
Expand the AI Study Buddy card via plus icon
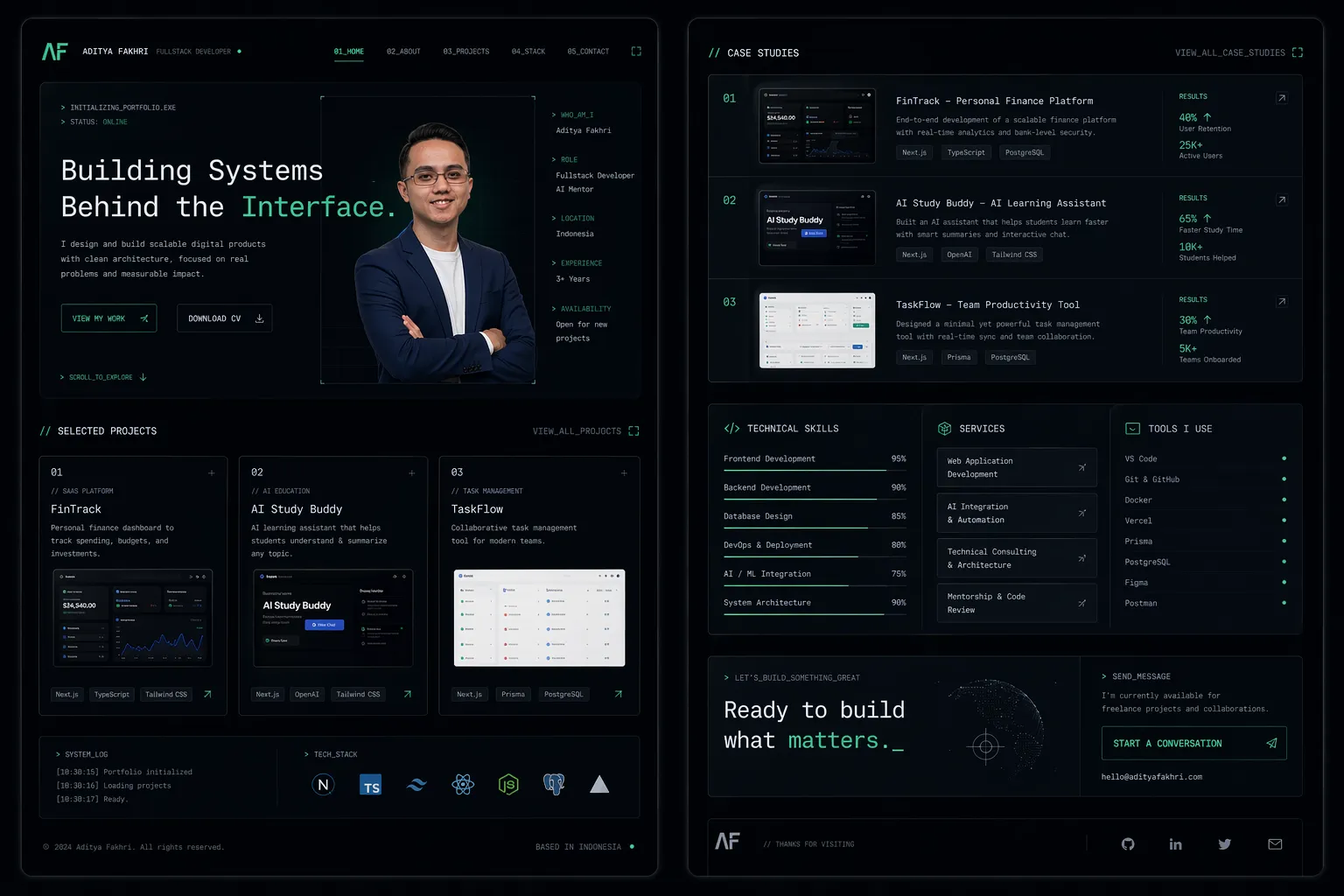click(x=411, y=472)
